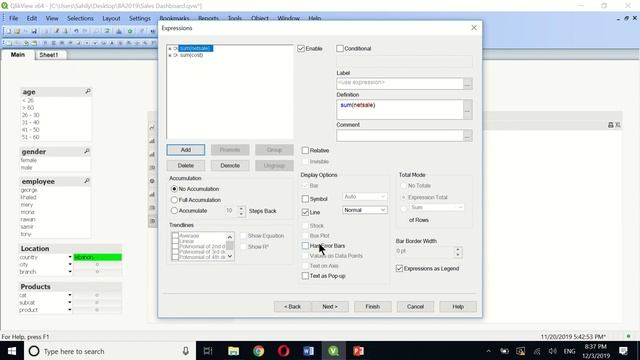The width and height of the screenshot is (640, 360).
Task: Switch to Word from taskbar
Action: (309, 351)
